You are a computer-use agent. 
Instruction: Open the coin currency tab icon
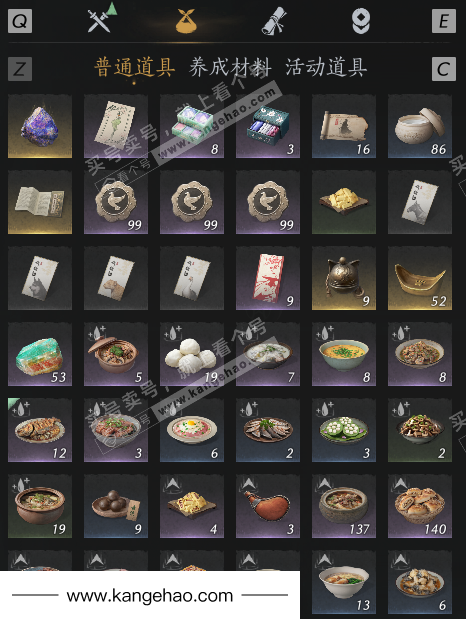(x=361, y=21)
